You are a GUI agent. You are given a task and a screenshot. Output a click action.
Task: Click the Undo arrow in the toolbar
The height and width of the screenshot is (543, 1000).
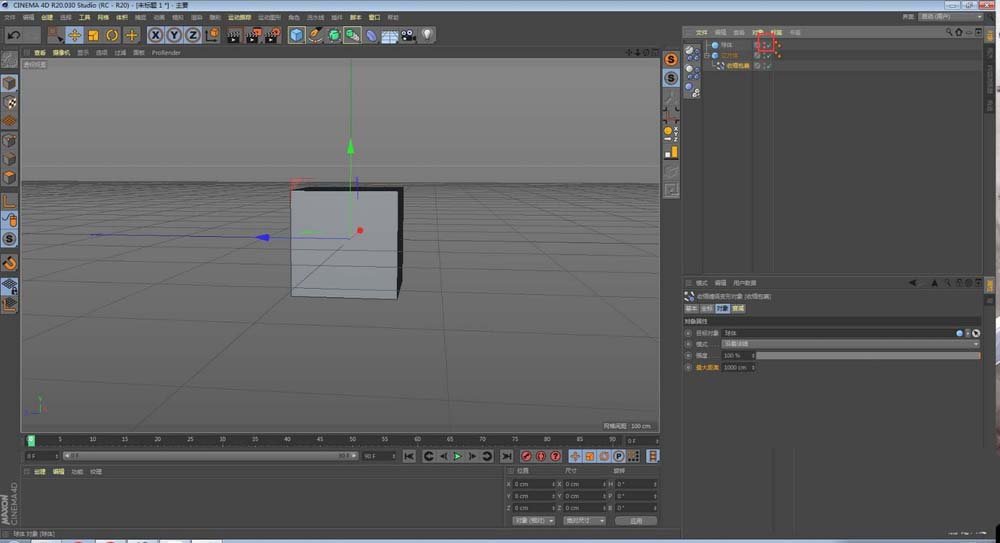click(14, 35)
